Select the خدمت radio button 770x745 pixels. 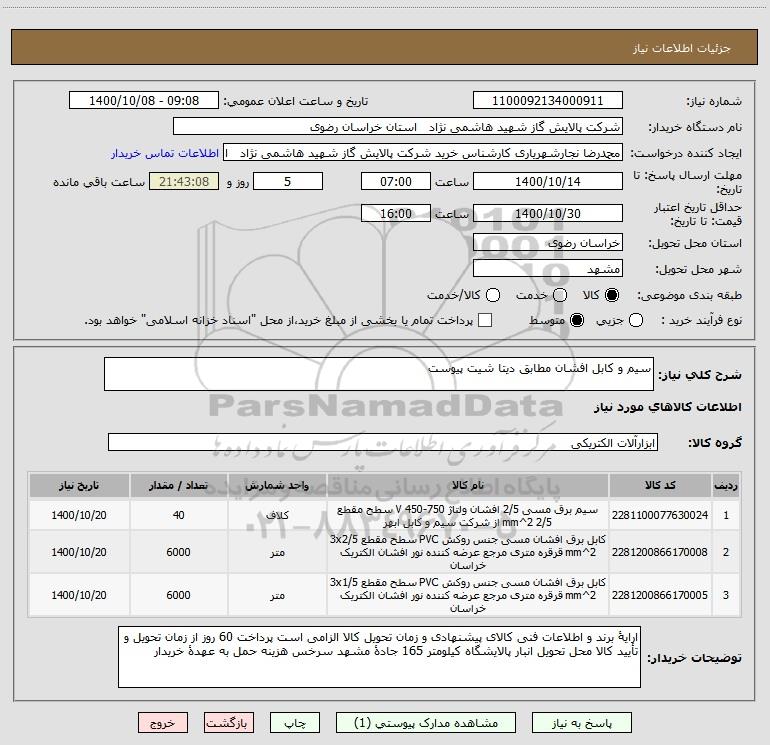[x=560, y=295]
